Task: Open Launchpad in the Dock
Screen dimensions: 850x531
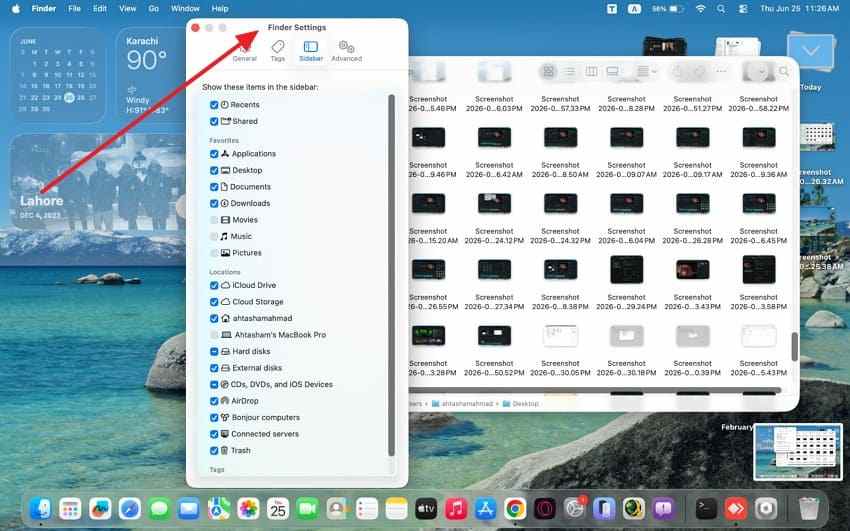Action: tap(70, 509)
